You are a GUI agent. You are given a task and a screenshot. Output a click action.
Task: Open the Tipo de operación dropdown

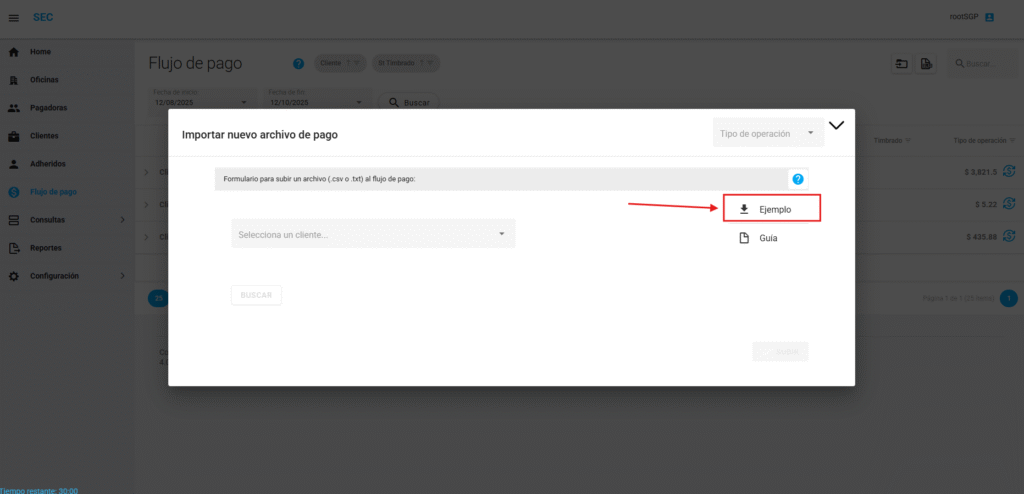coord(768,133)
